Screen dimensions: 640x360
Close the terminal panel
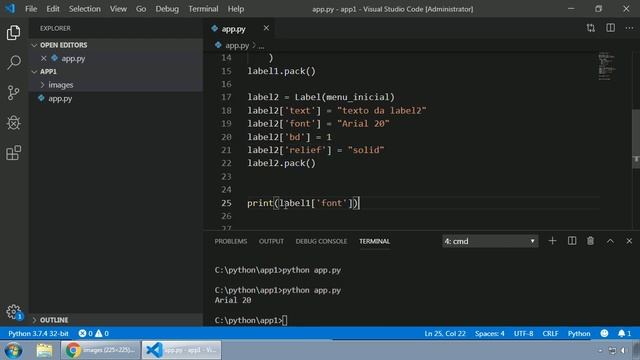point(629,241)
